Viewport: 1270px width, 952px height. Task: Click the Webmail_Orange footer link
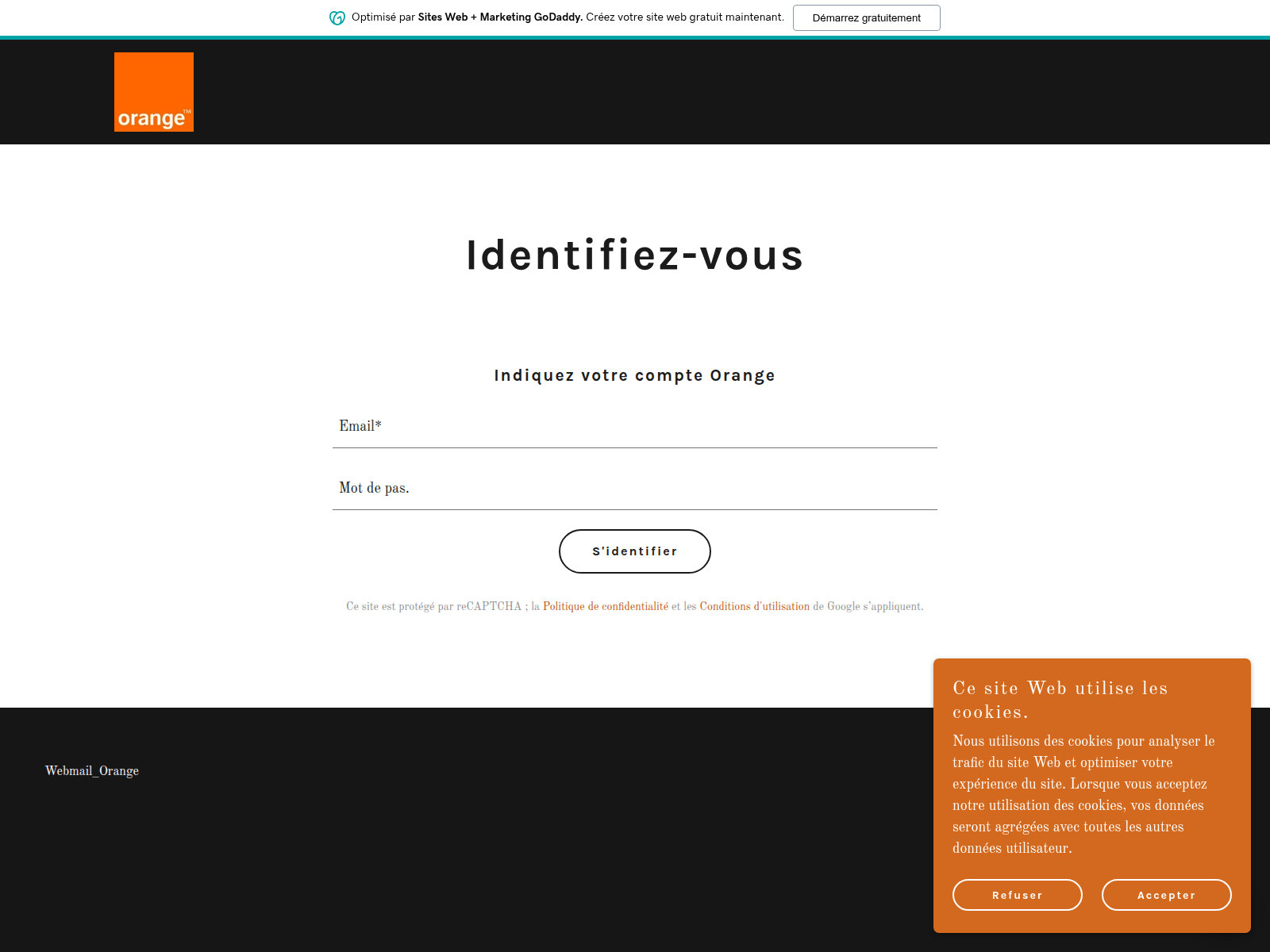point(92,771)
